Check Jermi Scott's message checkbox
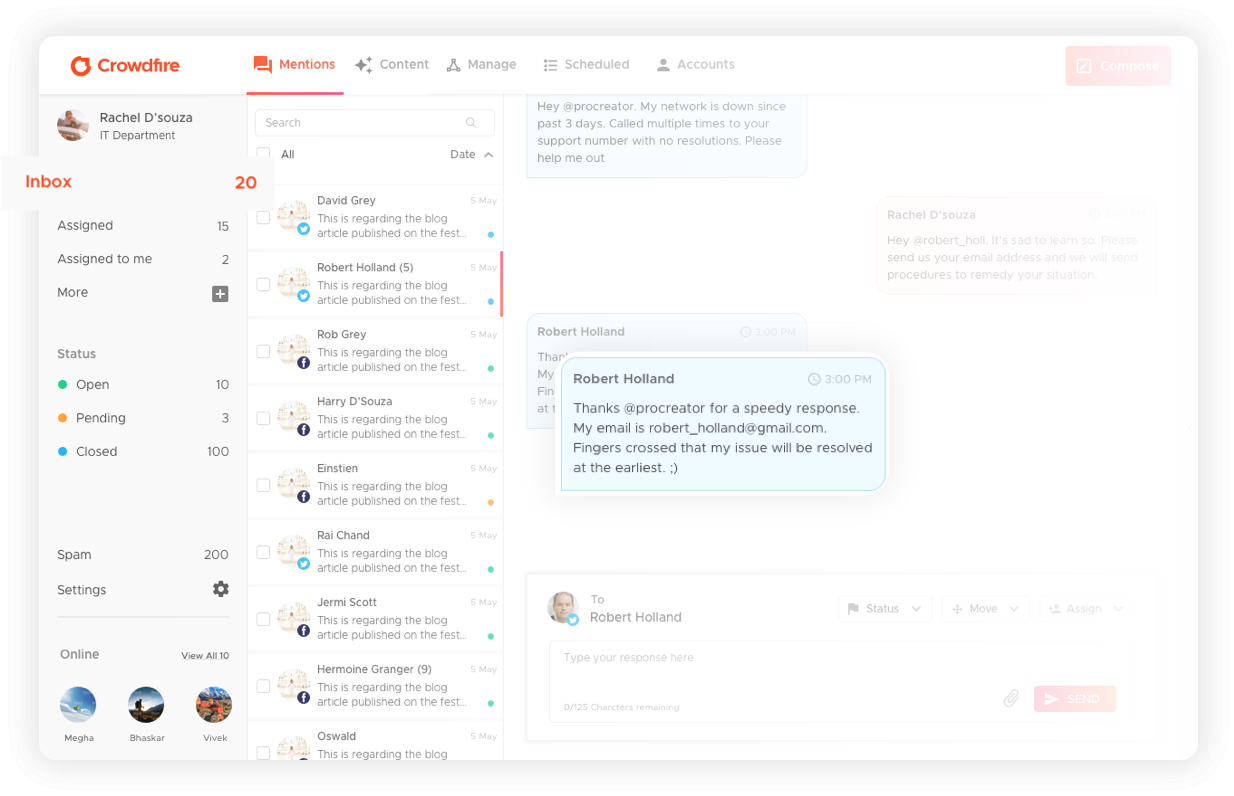Viewport: 1234px width, 796px height. pyautogui.click(x=263, y=619)
